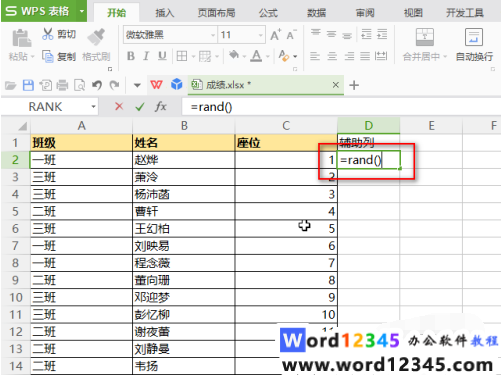Save the workbook with floppy icon
503x381 pixels.
tap(28, 85)
